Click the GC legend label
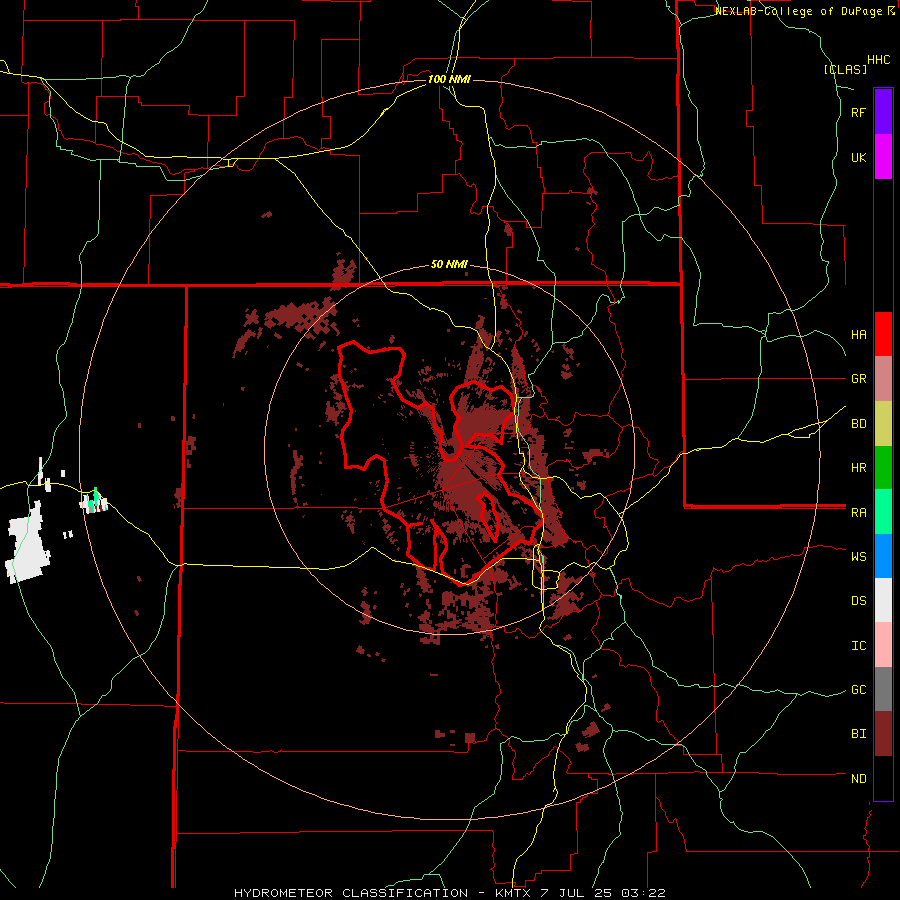This screenshot has height=900, width=900. pyautogui.click(x=858, y=690)
